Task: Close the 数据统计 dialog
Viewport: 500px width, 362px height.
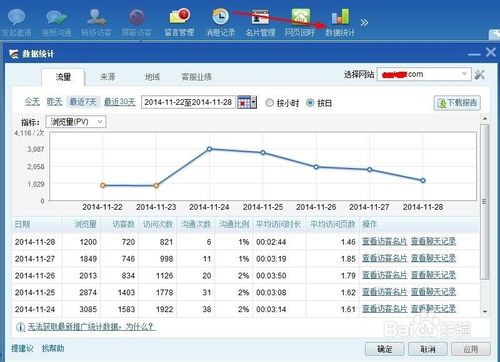Action: click(491, 53)
